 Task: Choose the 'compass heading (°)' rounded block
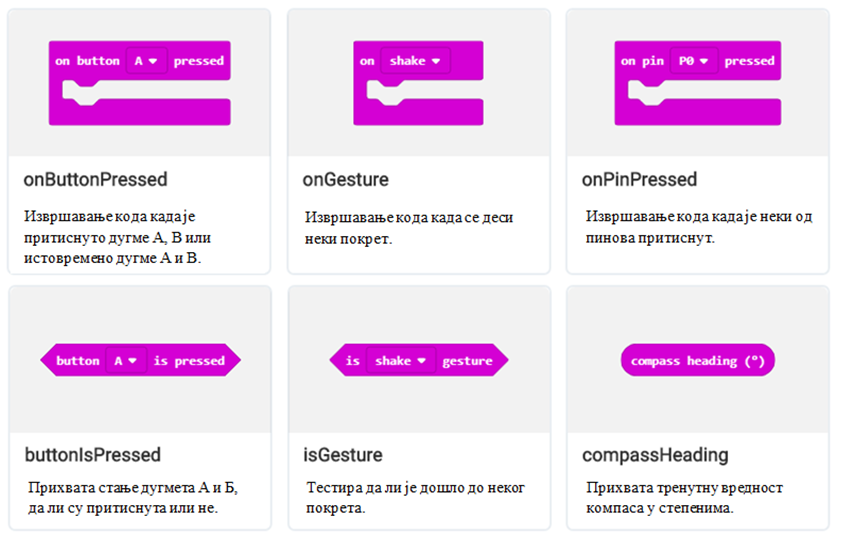[x=697, y=360]
